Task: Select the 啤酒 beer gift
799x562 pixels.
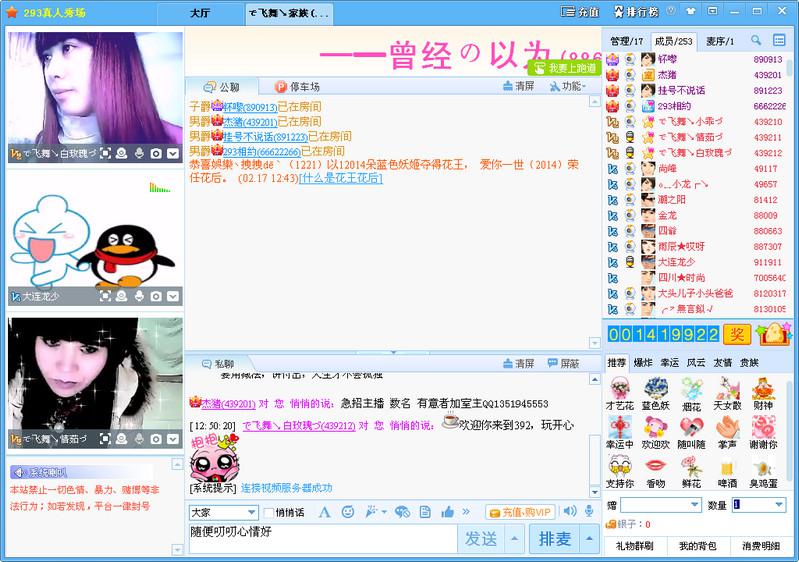Action: [x=727, y=472]
